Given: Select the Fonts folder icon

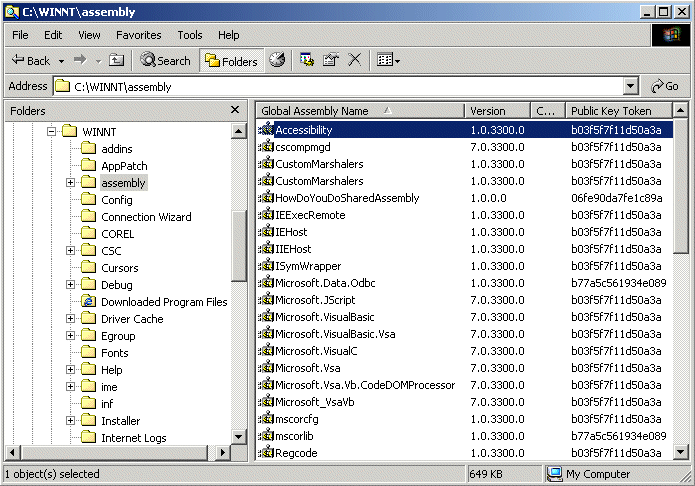Looking at the screenshot, I should pyautogui.click(x=89, y=352).
